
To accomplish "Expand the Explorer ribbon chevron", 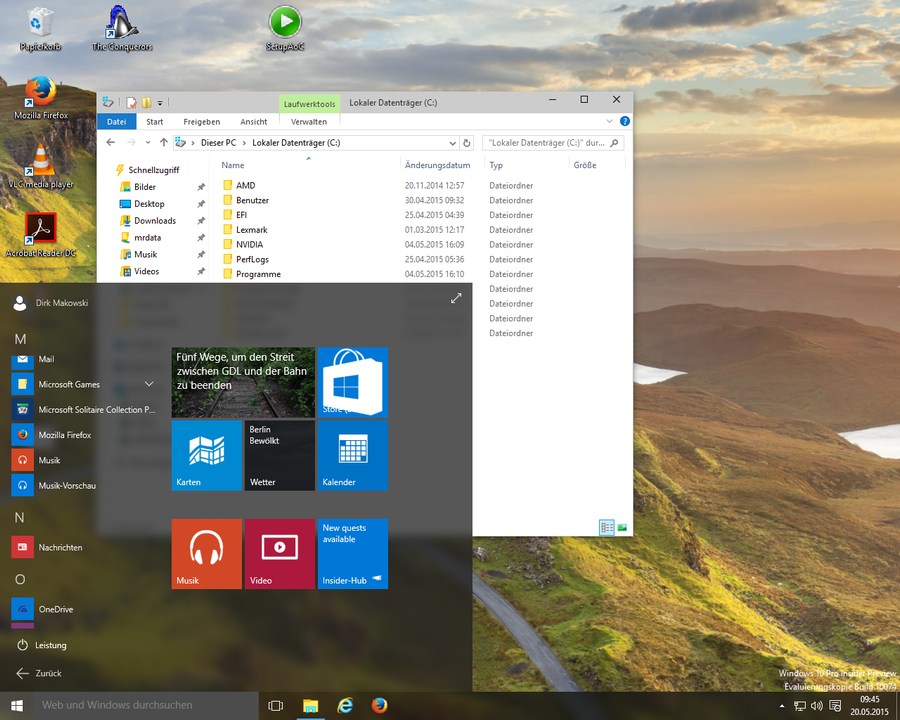I will (x=609, y=121).
